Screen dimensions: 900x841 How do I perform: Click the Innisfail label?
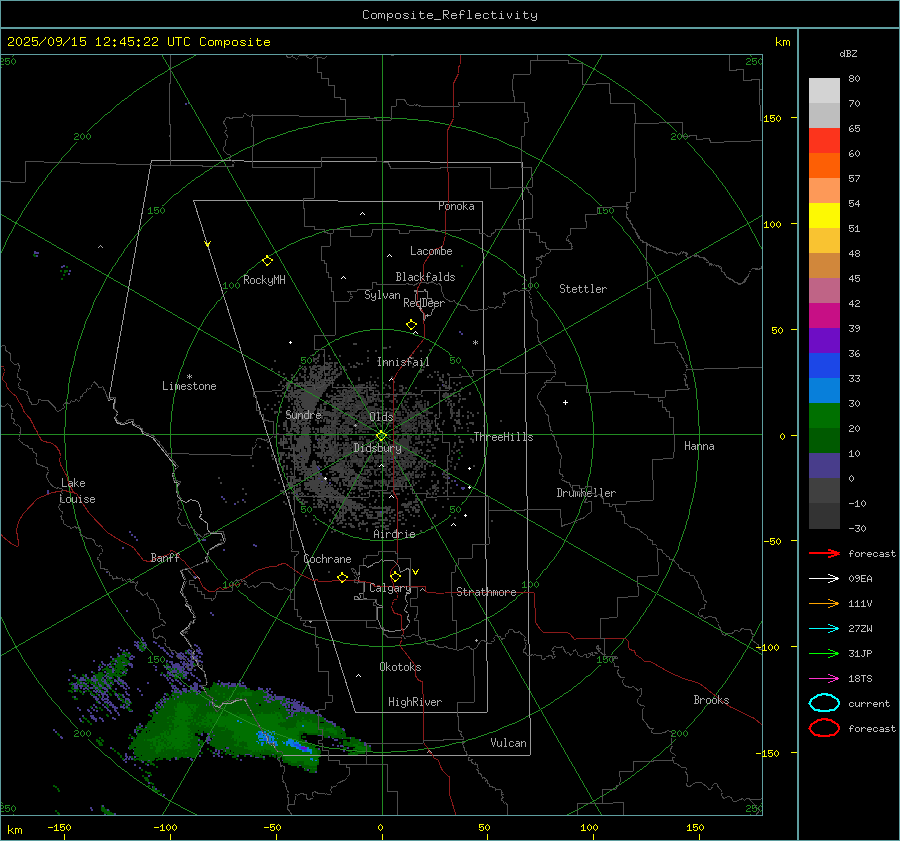tap(403, 362)
